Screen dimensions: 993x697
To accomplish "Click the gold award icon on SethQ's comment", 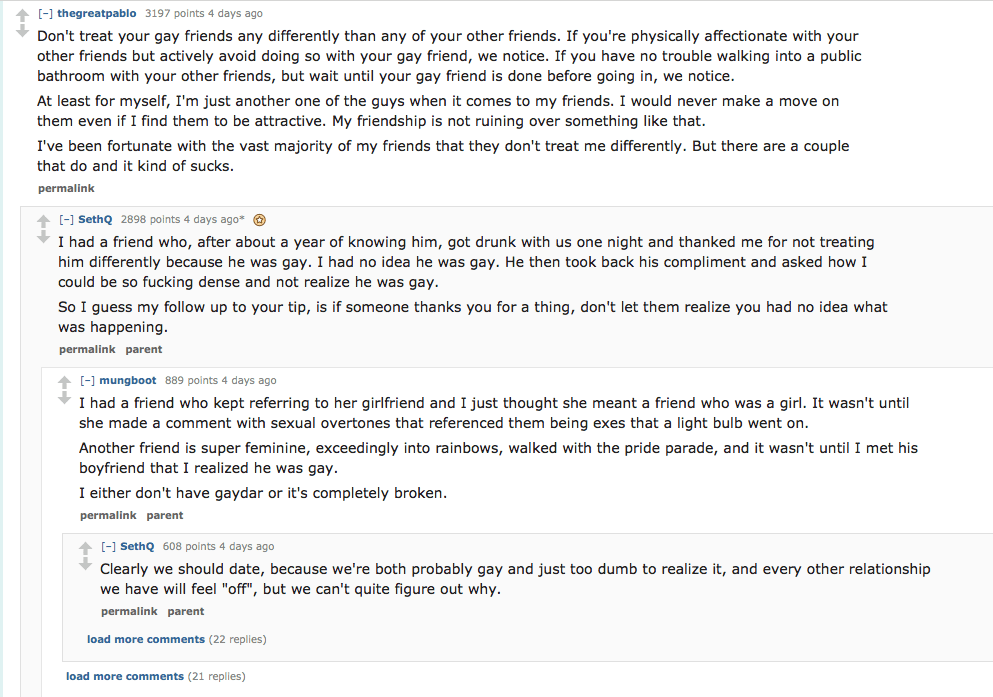I will pyautogui.click(x=259, y=219).
